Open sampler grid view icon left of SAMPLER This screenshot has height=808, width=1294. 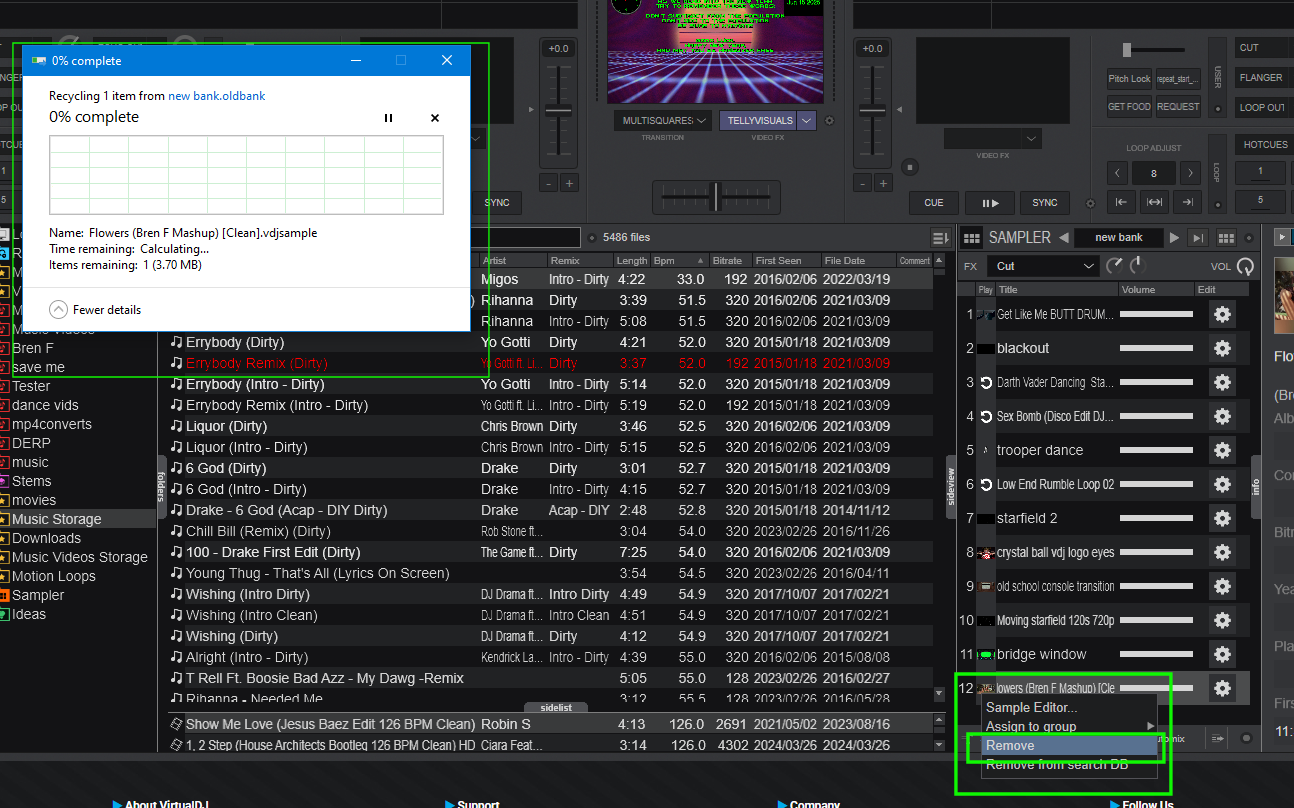pyautogui.click(x=971, y=238)
